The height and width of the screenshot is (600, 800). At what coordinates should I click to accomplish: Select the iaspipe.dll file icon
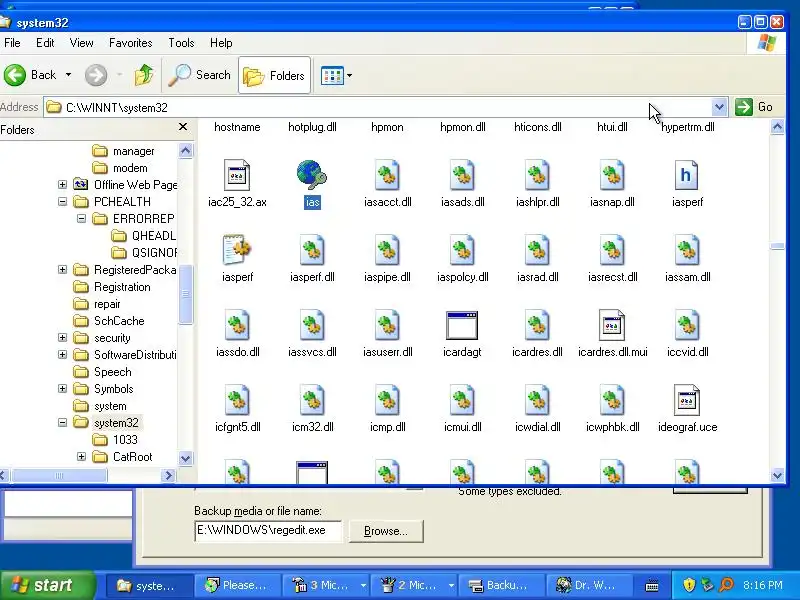click(387, 249)
